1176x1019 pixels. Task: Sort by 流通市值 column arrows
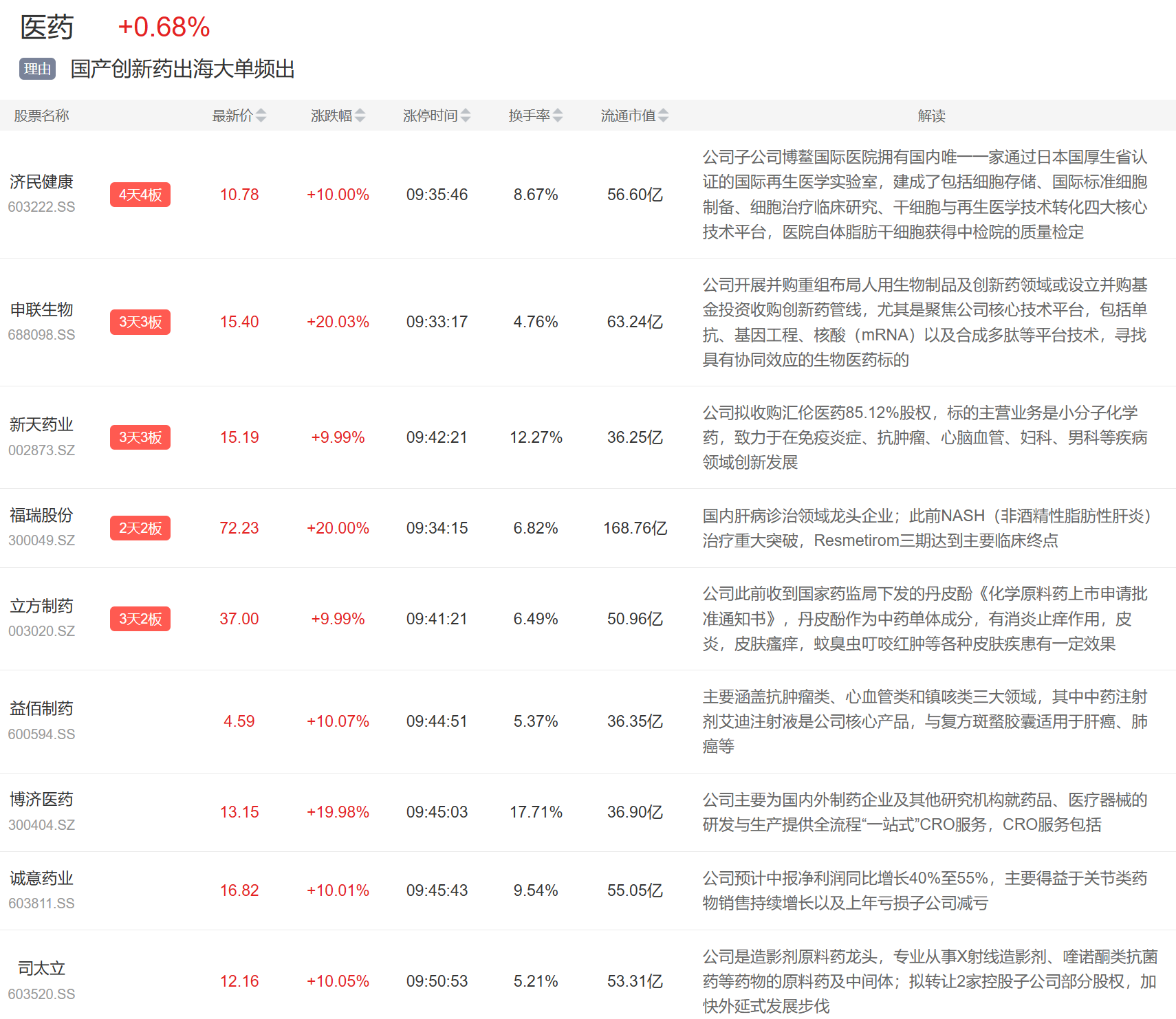(663, 116)
